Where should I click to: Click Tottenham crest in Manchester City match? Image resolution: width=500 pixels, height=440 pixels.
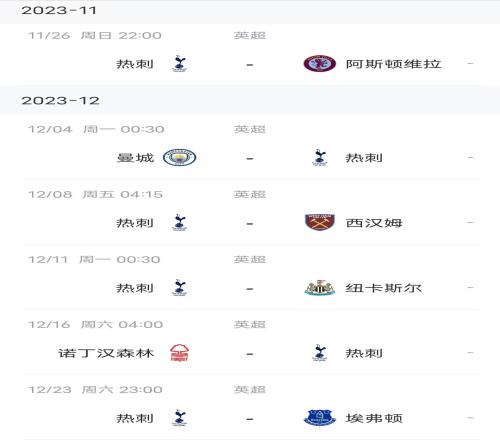click(x=320, y=158)
